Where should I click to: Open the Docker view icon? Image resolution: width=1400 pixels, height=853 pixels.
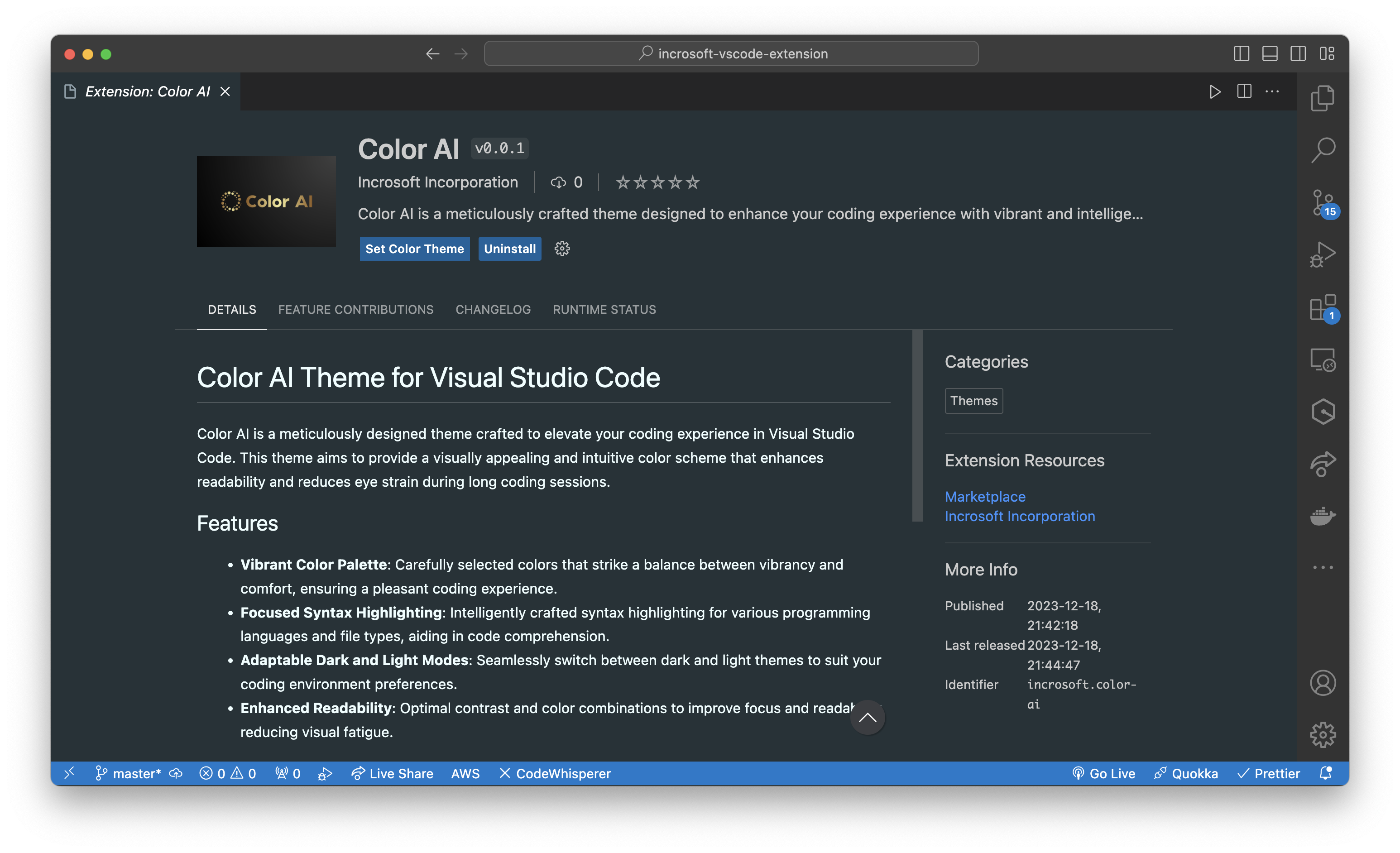click(1323, 516)
